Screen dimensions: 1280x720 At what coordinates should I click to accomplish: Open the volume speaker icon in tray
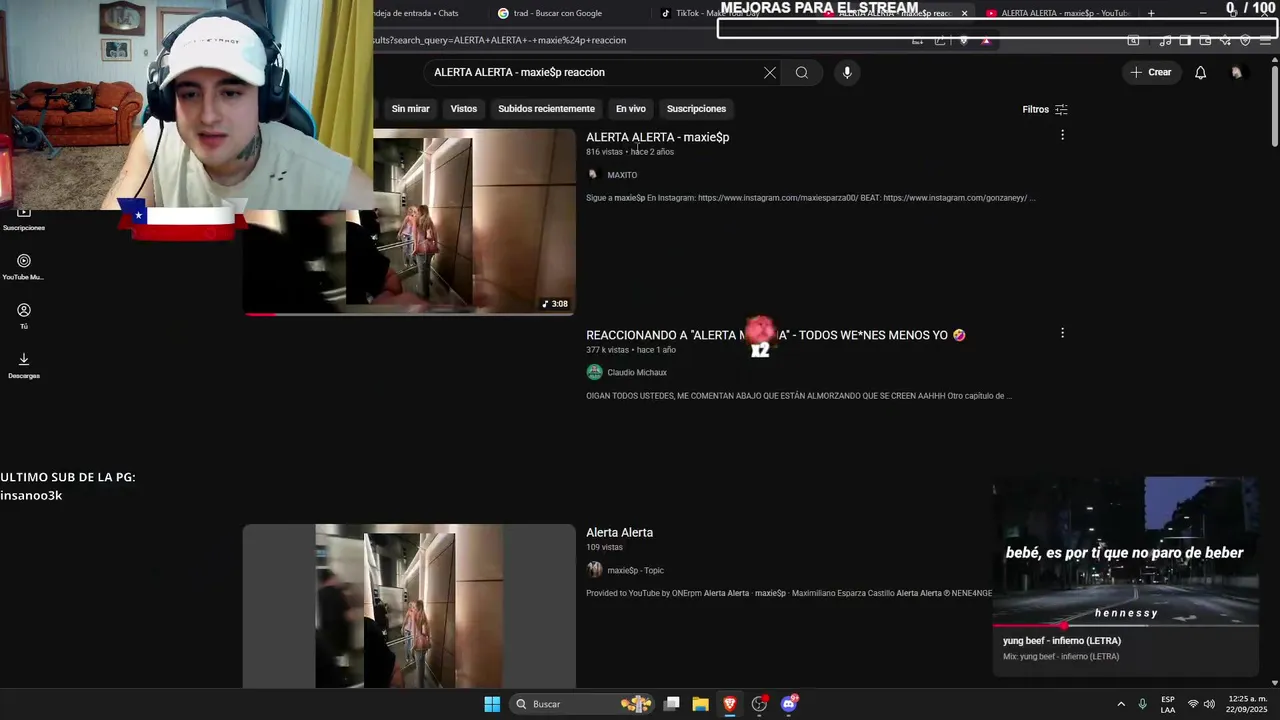[1209, 704]
